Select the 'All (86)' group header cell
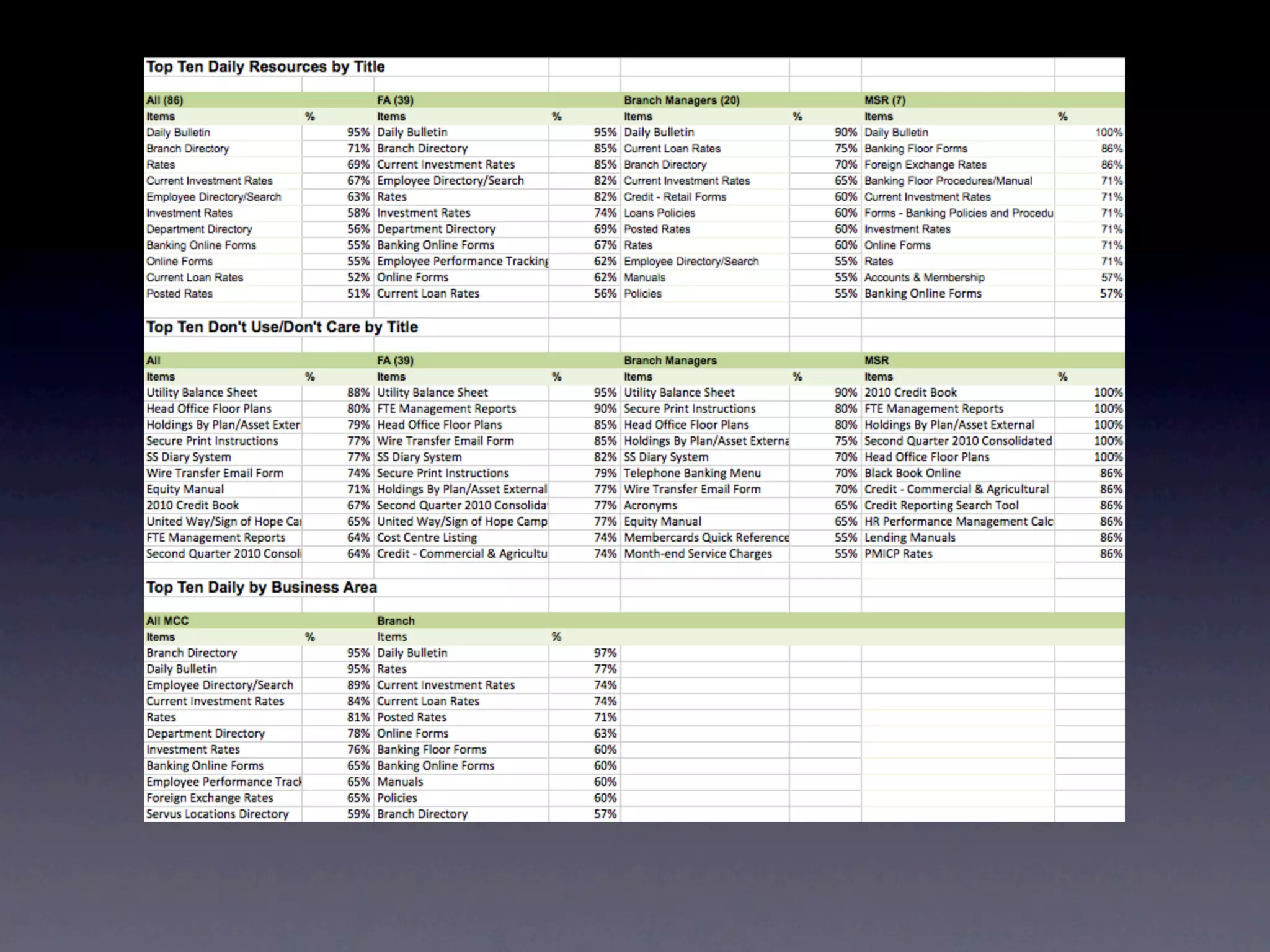The width and height of the screenshot is (1270, 952). [165, 100]
